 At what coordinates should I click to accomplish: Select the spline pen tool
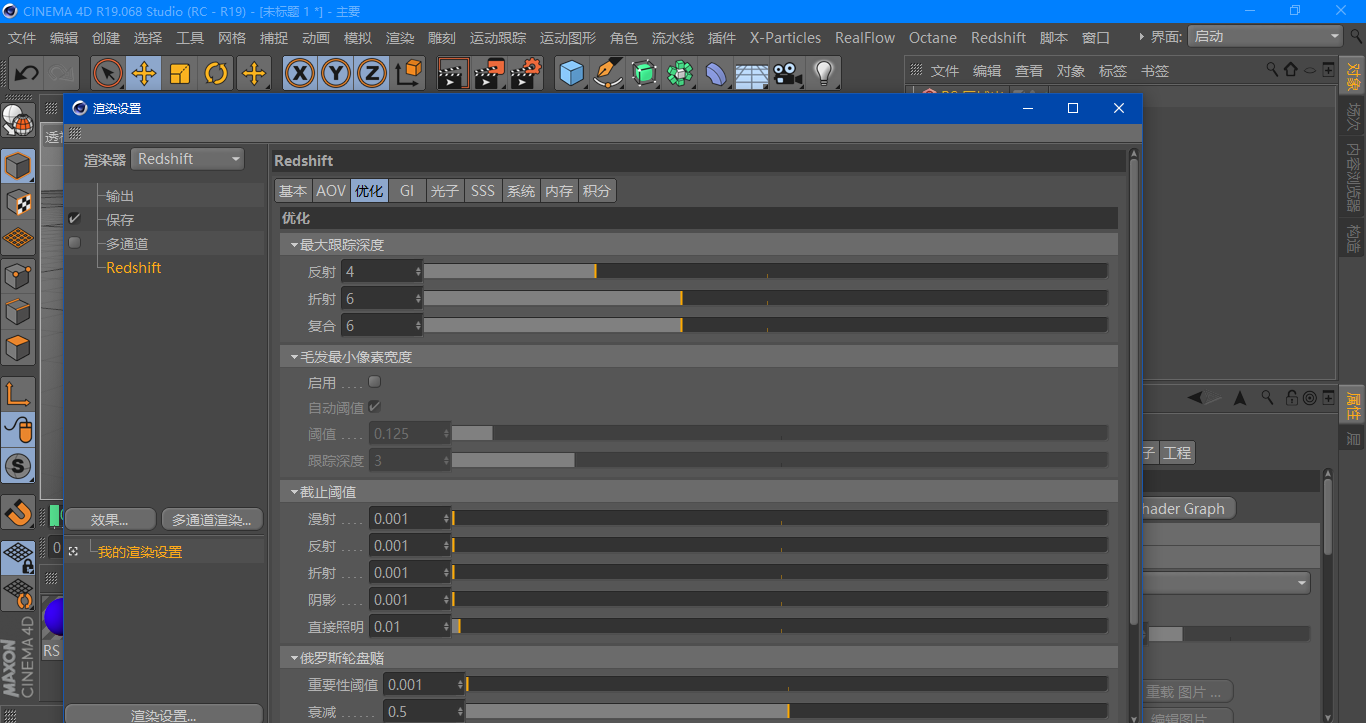point(607,73)
